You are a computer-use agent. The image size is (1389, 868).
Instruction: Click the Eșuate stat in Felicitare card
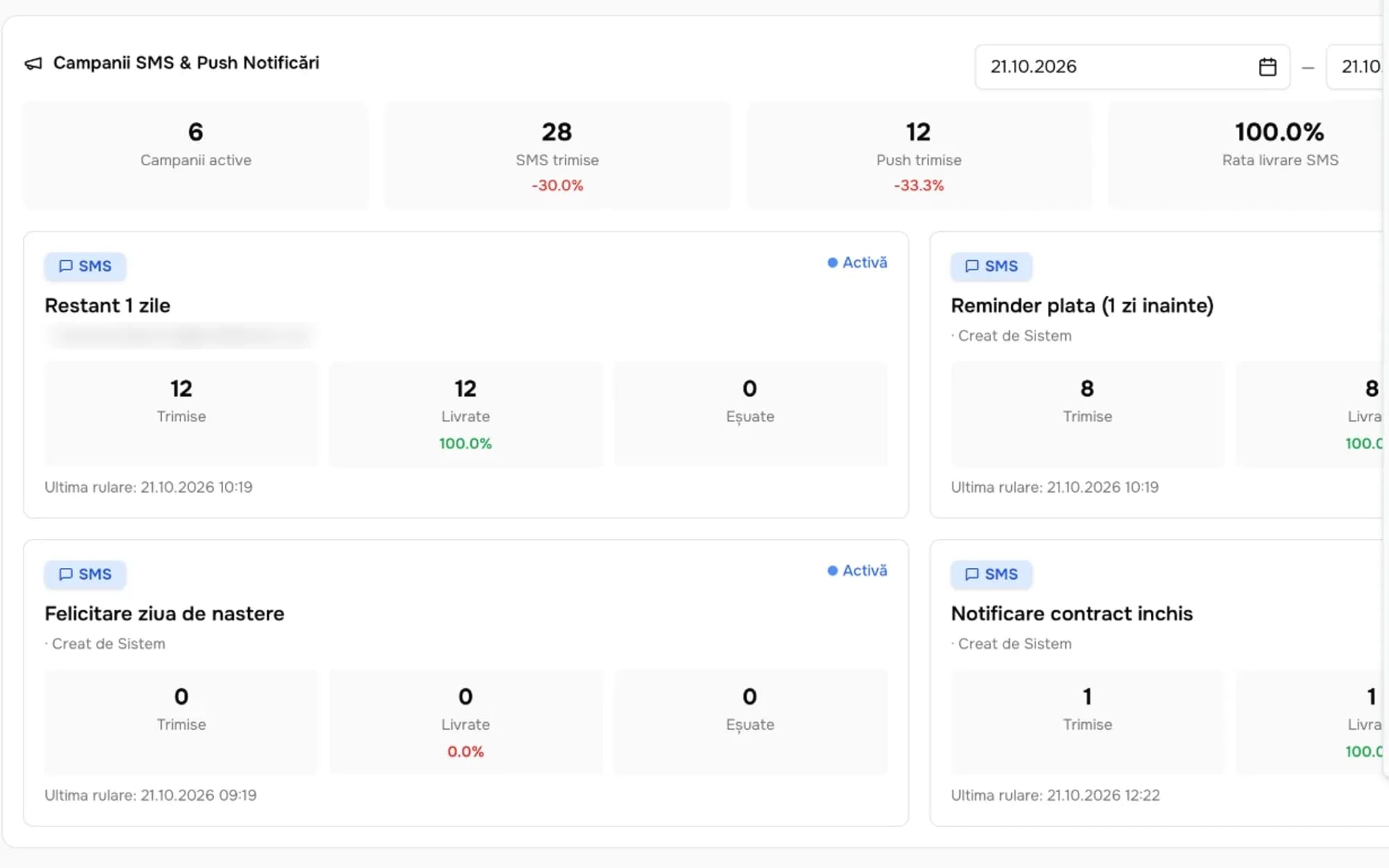pos(750,722)
